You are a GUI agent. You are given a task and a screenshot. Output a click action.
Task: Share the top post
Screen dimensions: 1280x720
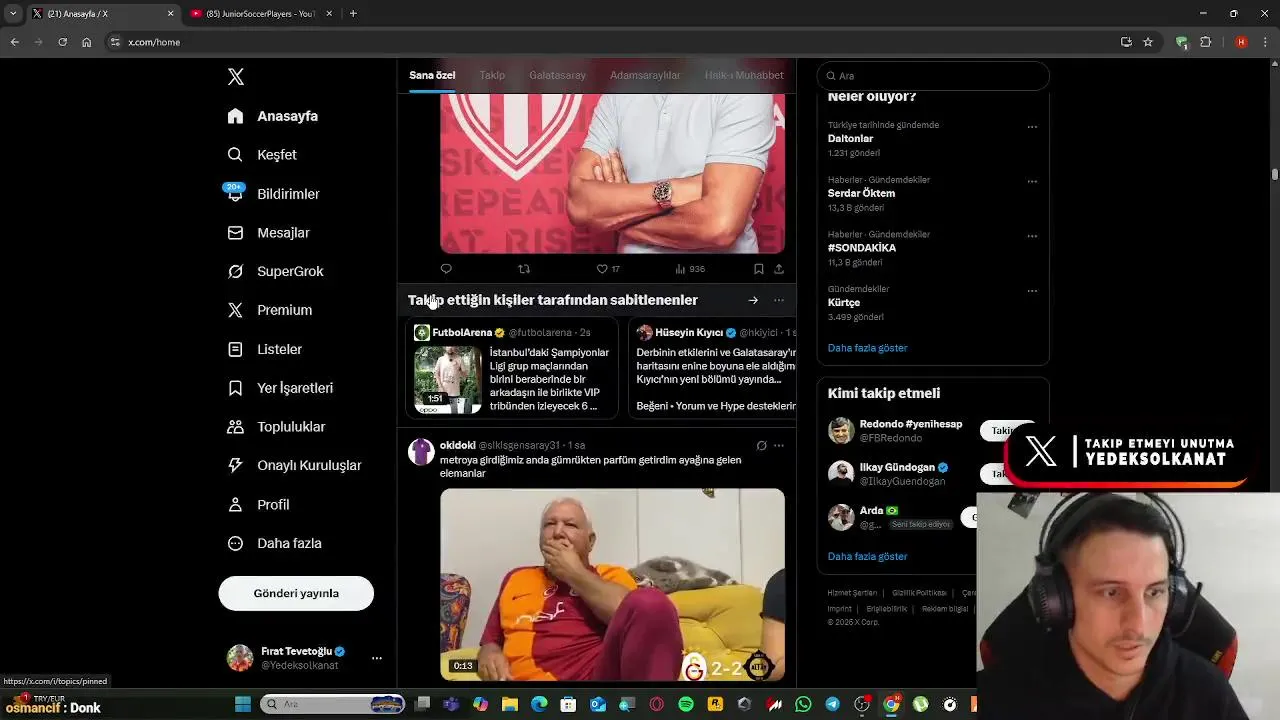click(779, 269)
